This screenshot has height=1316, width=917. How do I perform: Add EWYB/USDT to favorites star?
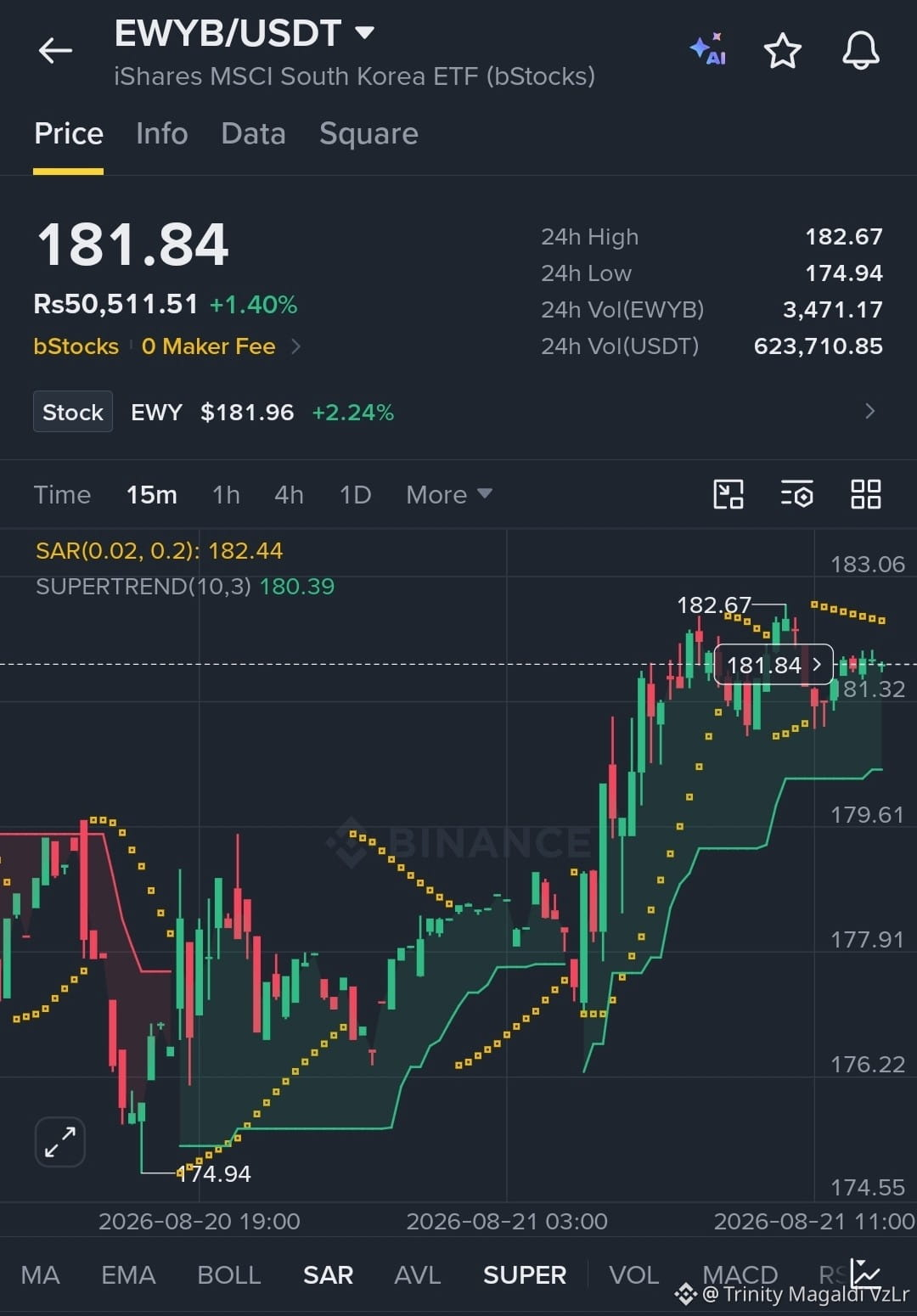782,51
